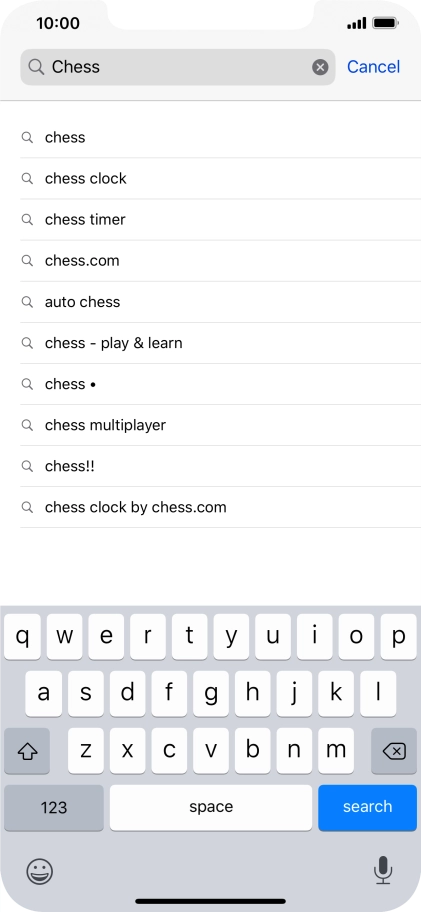Choose the "auto chess" suggestion
Screen dimensions: 421x912
[x=220, y=302]
